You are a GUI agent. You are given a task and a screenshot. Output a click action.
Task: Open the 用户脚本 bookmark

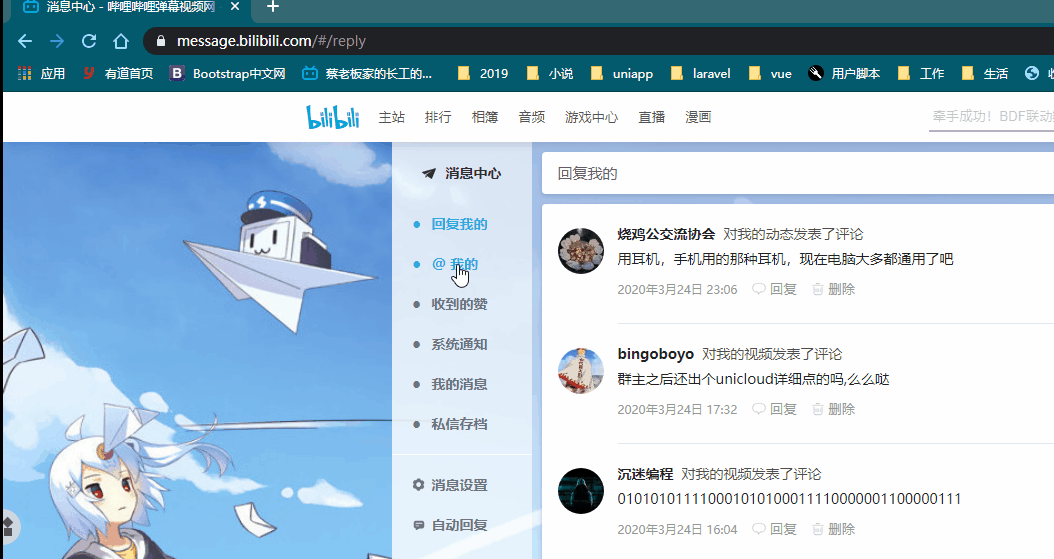[x=844, y=73]
